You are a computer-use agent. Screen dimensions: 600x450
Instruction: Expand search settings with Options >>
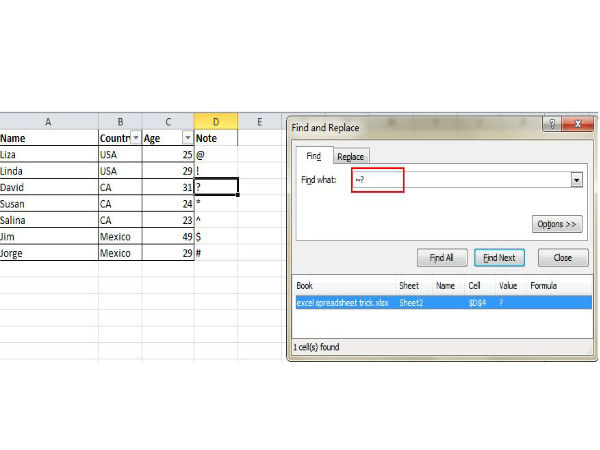click(557, 224)
